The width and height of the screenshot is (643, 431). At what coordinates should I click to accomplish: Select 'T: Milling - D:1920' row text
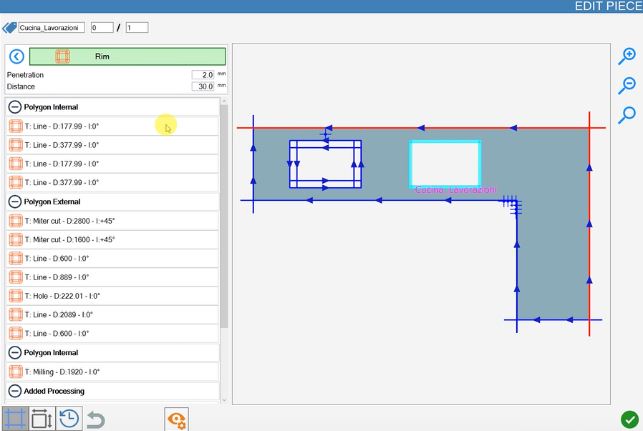[62, 372]
